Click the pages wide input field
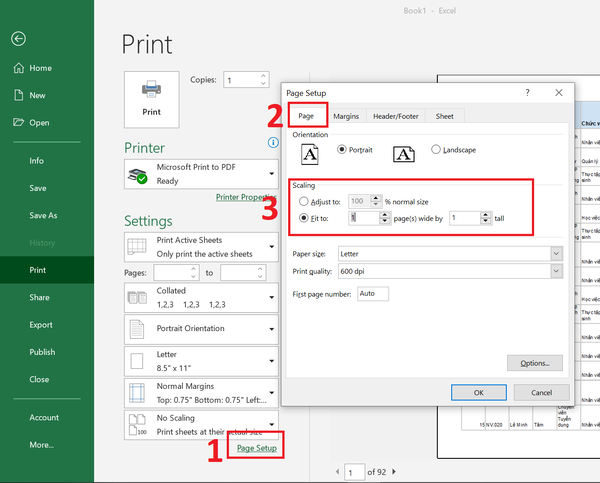Image resolution: width=600 pixels, height=483 pixels. pyautogui.click(x=364, y=218)
